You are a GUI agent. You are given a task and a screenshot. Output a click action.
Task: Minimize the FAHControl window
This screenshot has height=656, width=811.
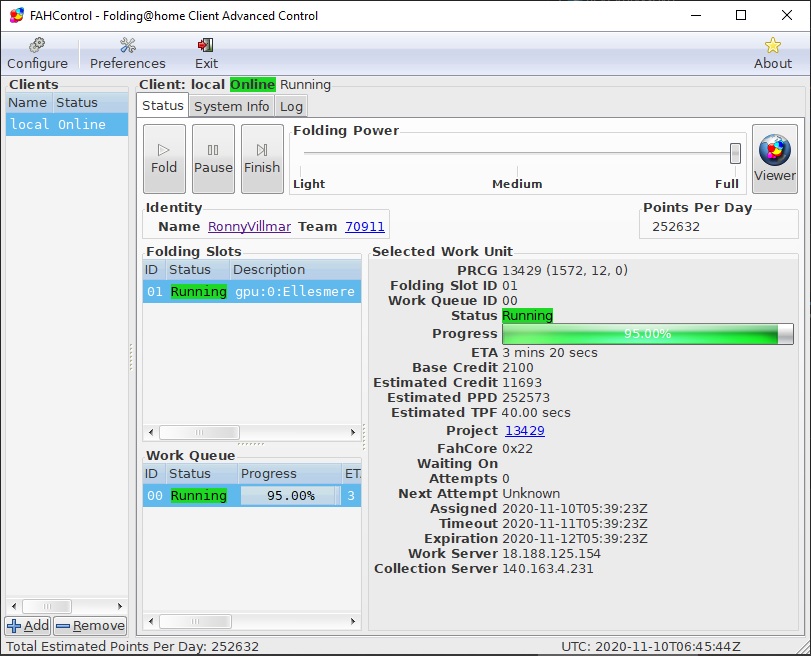click(696, 16)
